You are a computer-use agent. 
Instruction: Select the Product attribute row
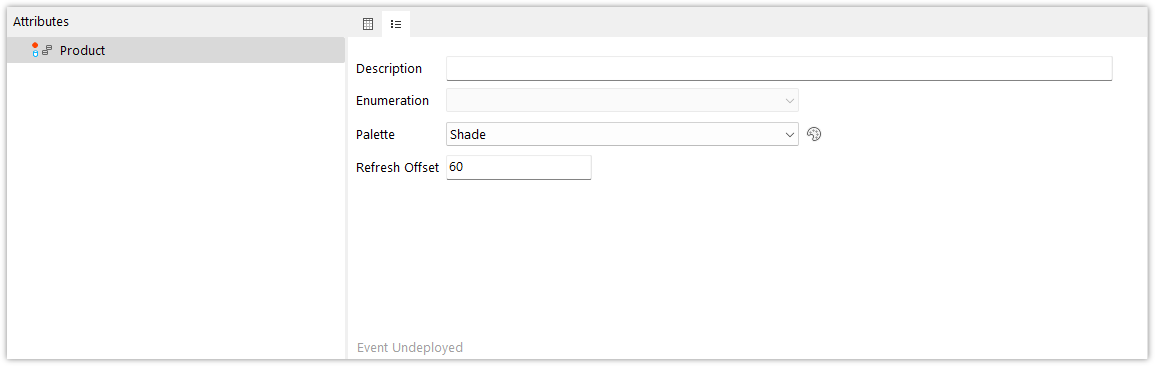click(176, 50)
